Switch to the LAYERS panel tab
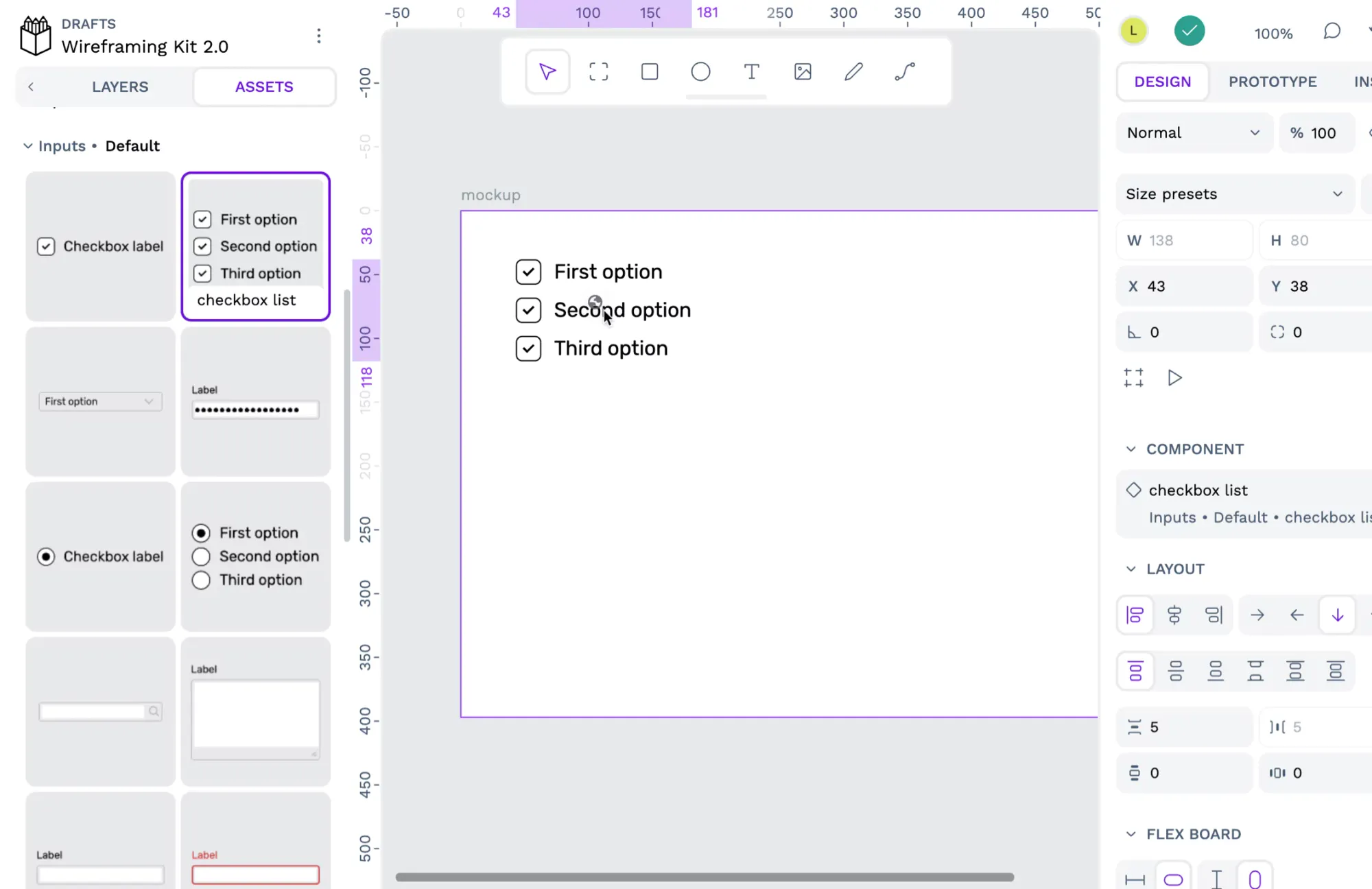1372x889 pixels. click(120, 87)
